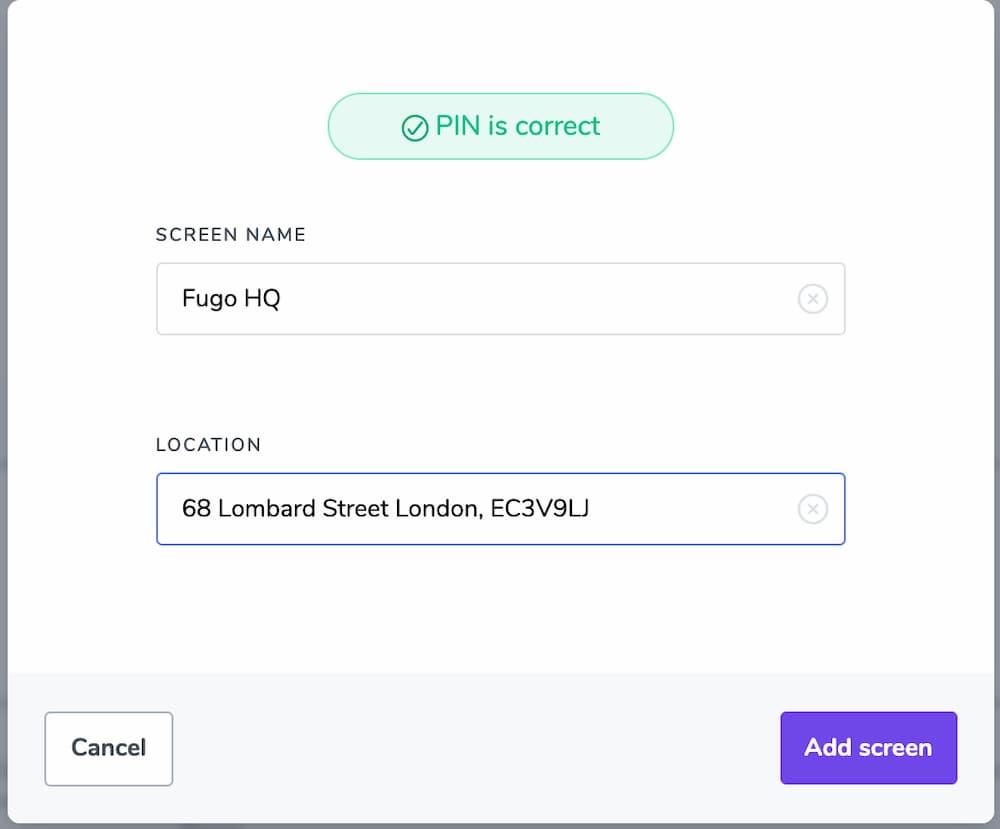Click the word 'Fugo' in Screen Name field

coord(207,299)
